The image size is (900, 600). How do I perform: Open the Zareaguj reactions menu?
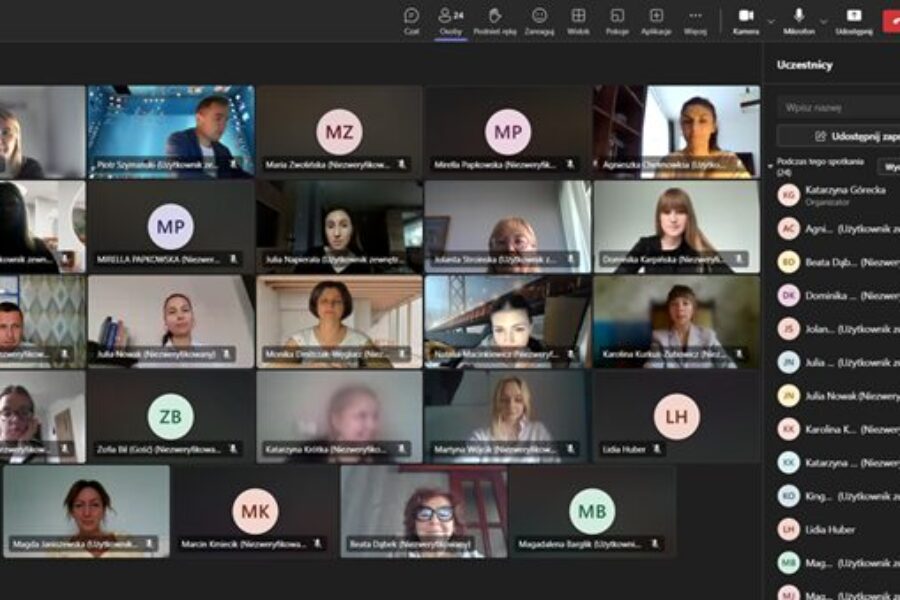[539, 21]
